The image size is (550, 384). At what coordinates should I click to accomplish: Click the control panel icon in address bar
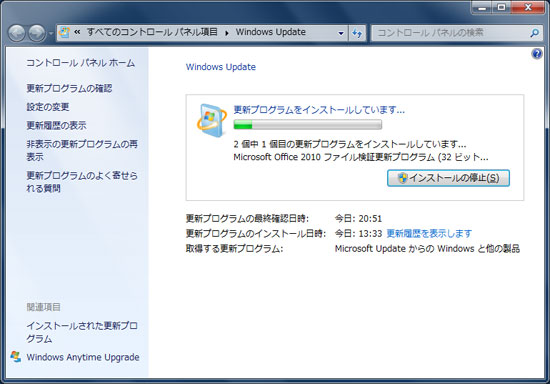point(64,32)
